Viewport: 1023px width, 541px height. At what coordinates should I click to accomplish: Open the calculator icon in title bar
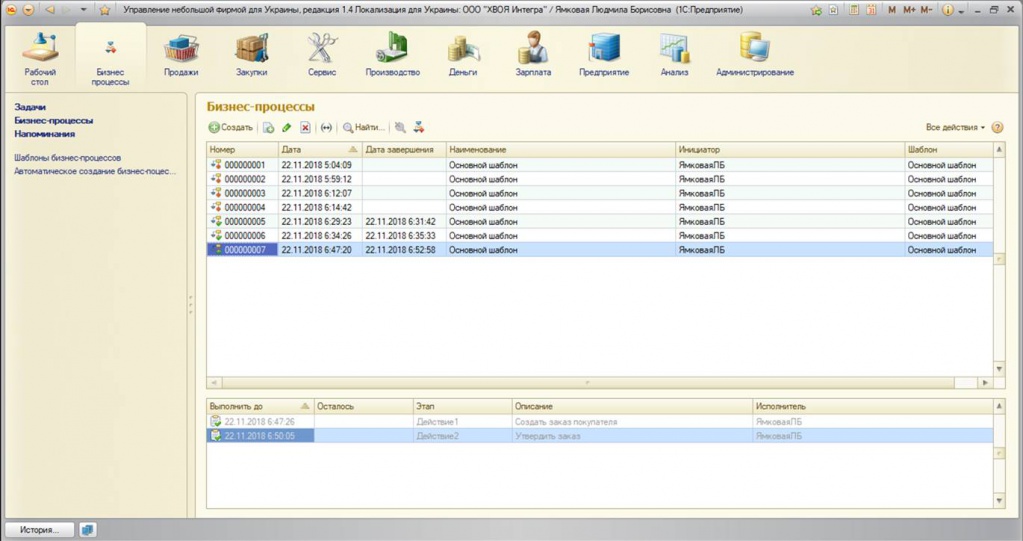coord(853,10)
